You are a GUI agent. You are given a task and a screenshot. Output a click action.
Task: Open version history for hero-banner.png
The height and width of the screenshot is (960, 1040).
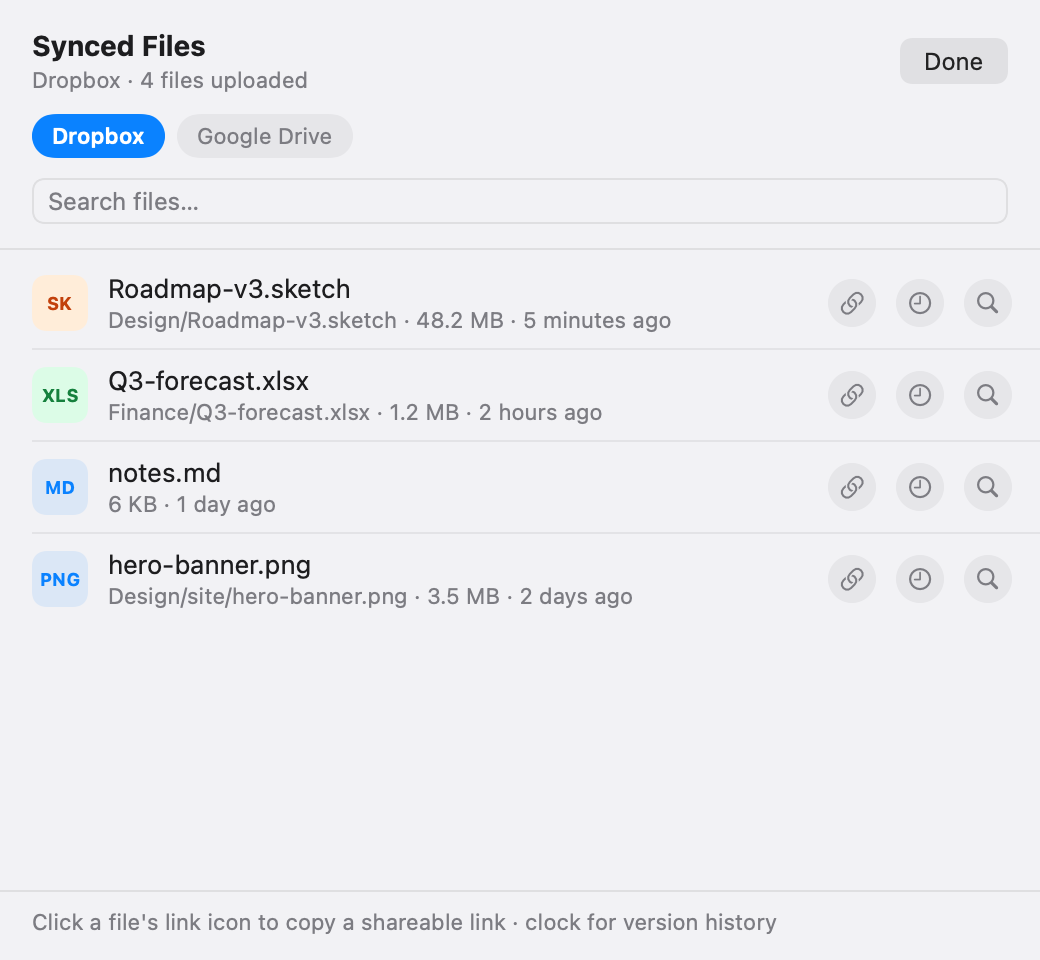pyautogui.click(x=920, y=579)
